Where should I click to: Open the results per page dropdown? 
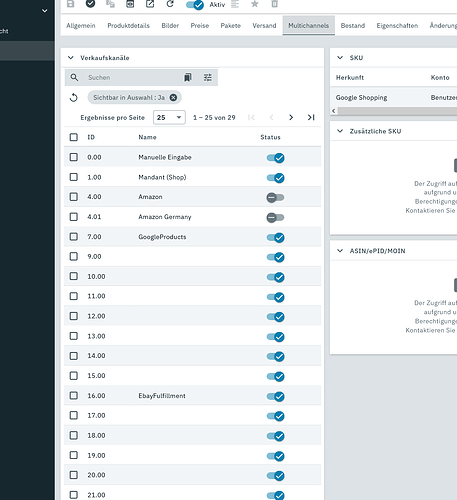click(x=169, y=117)
